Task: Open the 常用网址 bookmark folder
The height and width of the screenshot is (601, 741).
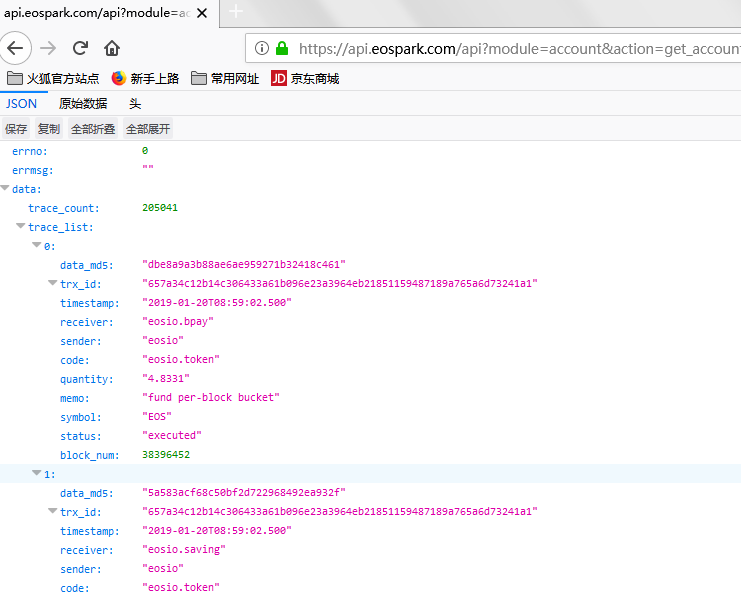Action: (x=225, y=78)
